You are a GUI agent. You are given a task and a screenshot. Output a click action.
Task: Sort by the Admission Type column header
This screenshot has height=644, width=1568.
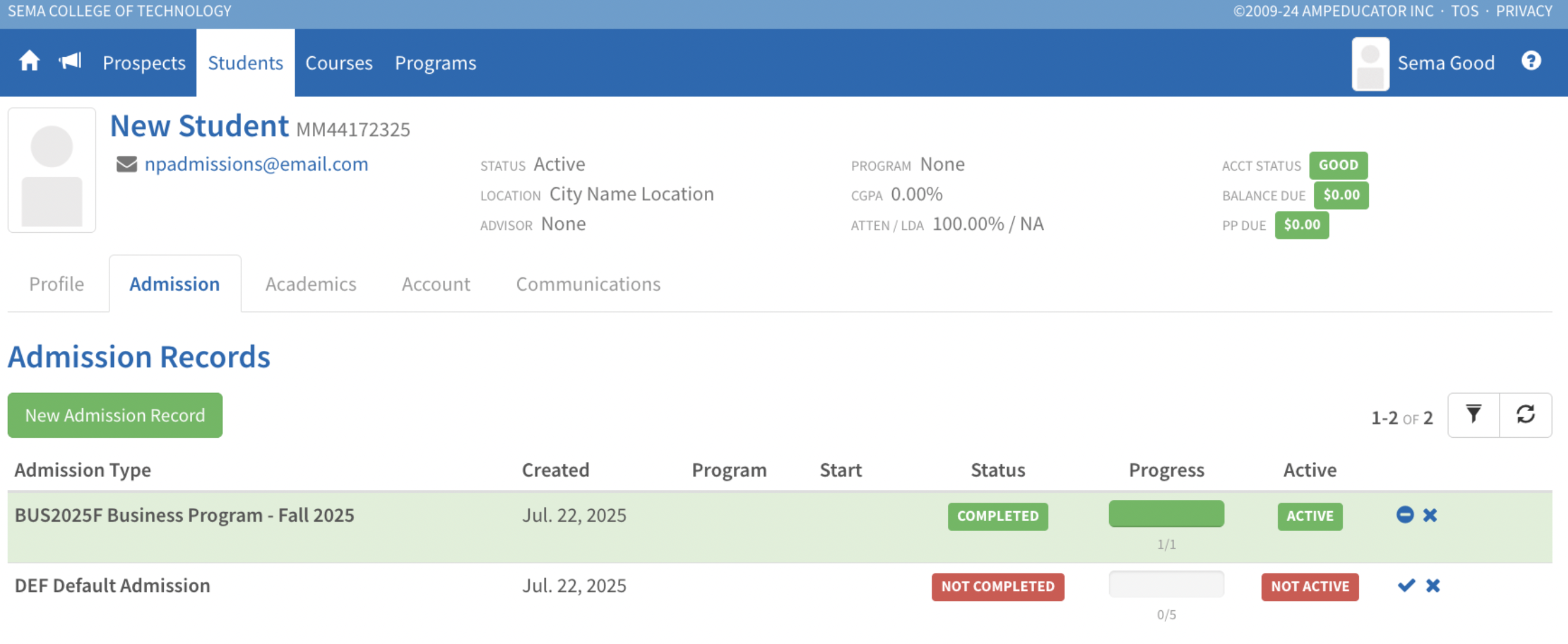coord(83,470)
